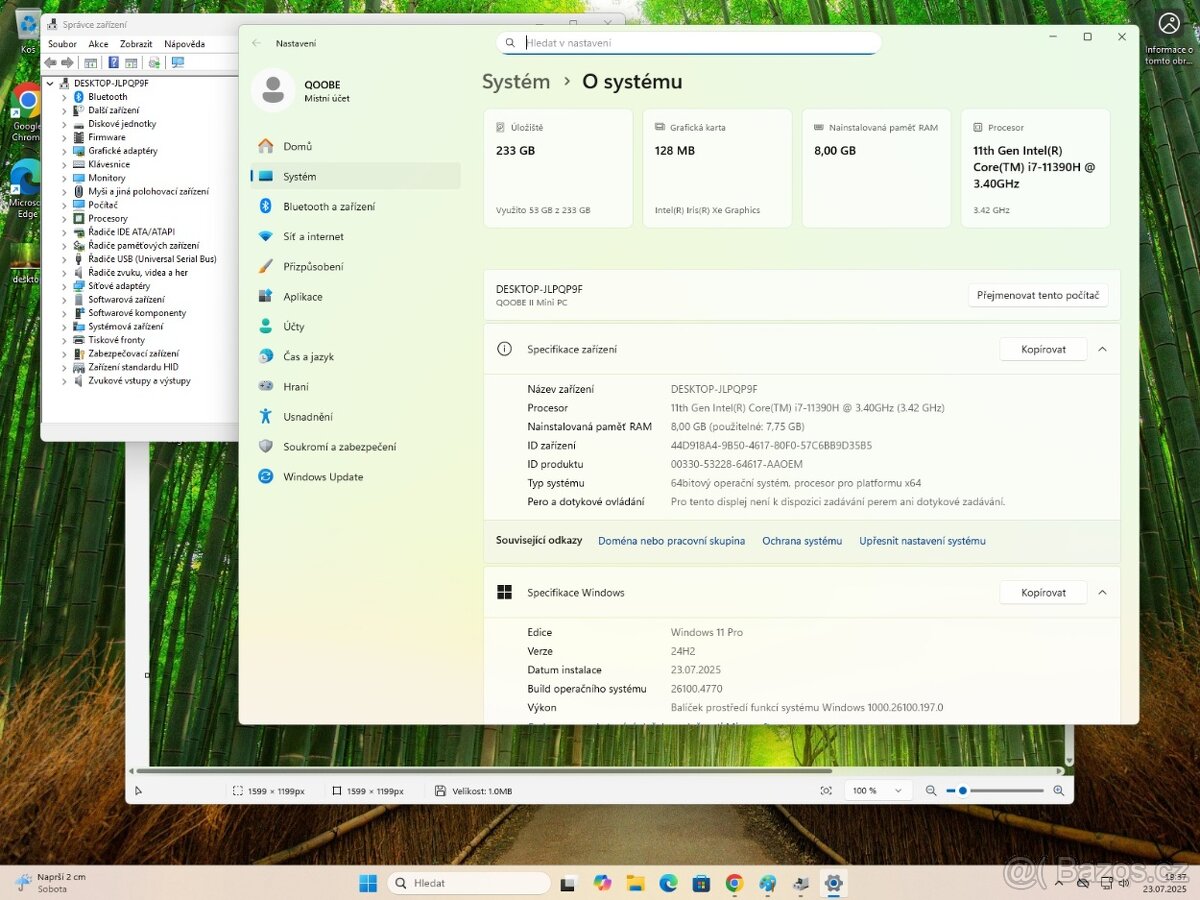Collapse the Specifikace zařízení section chevron

pyautogui.click(x=1102, y=349)
